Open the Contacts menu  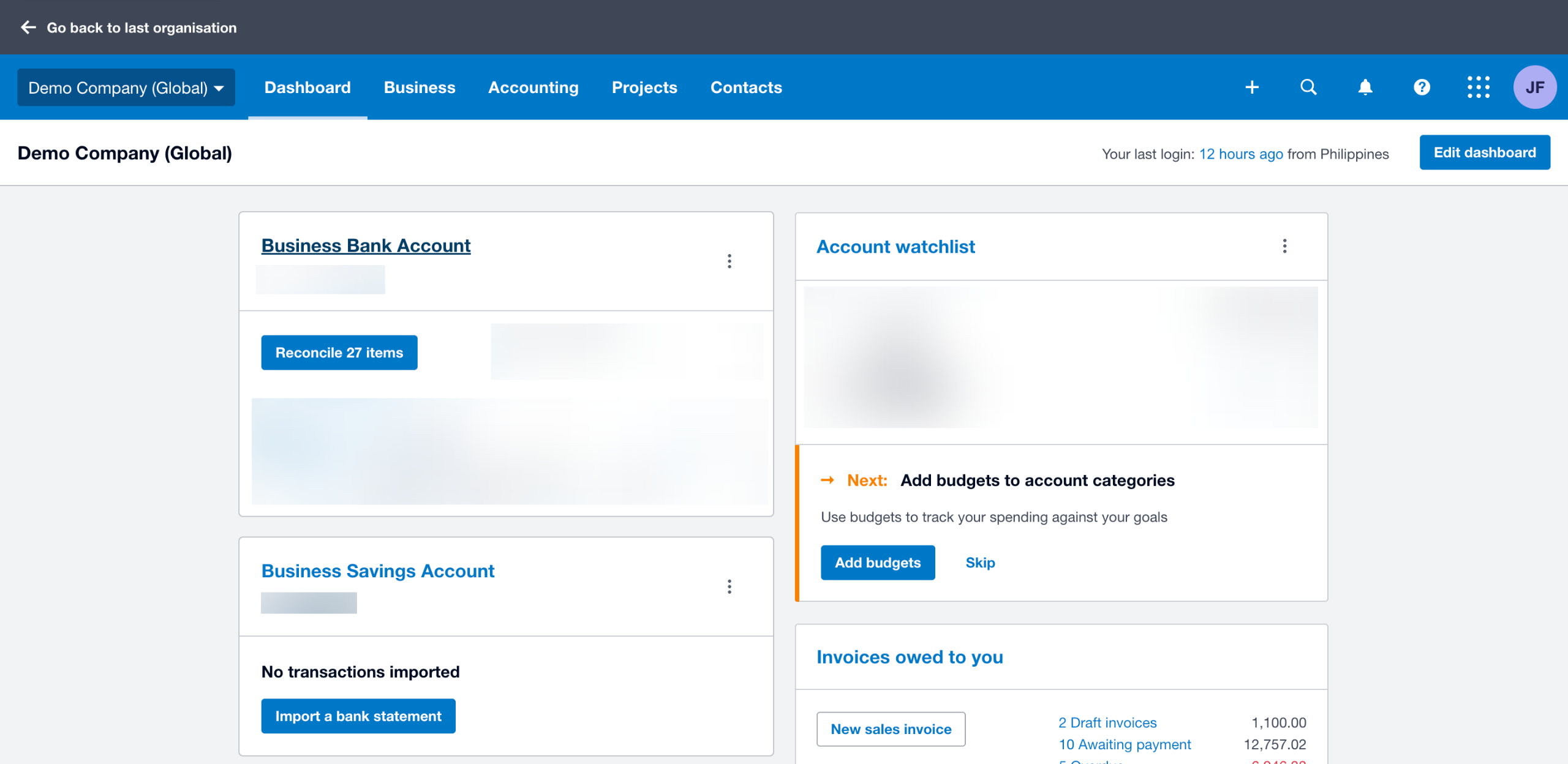click(746, 88)
